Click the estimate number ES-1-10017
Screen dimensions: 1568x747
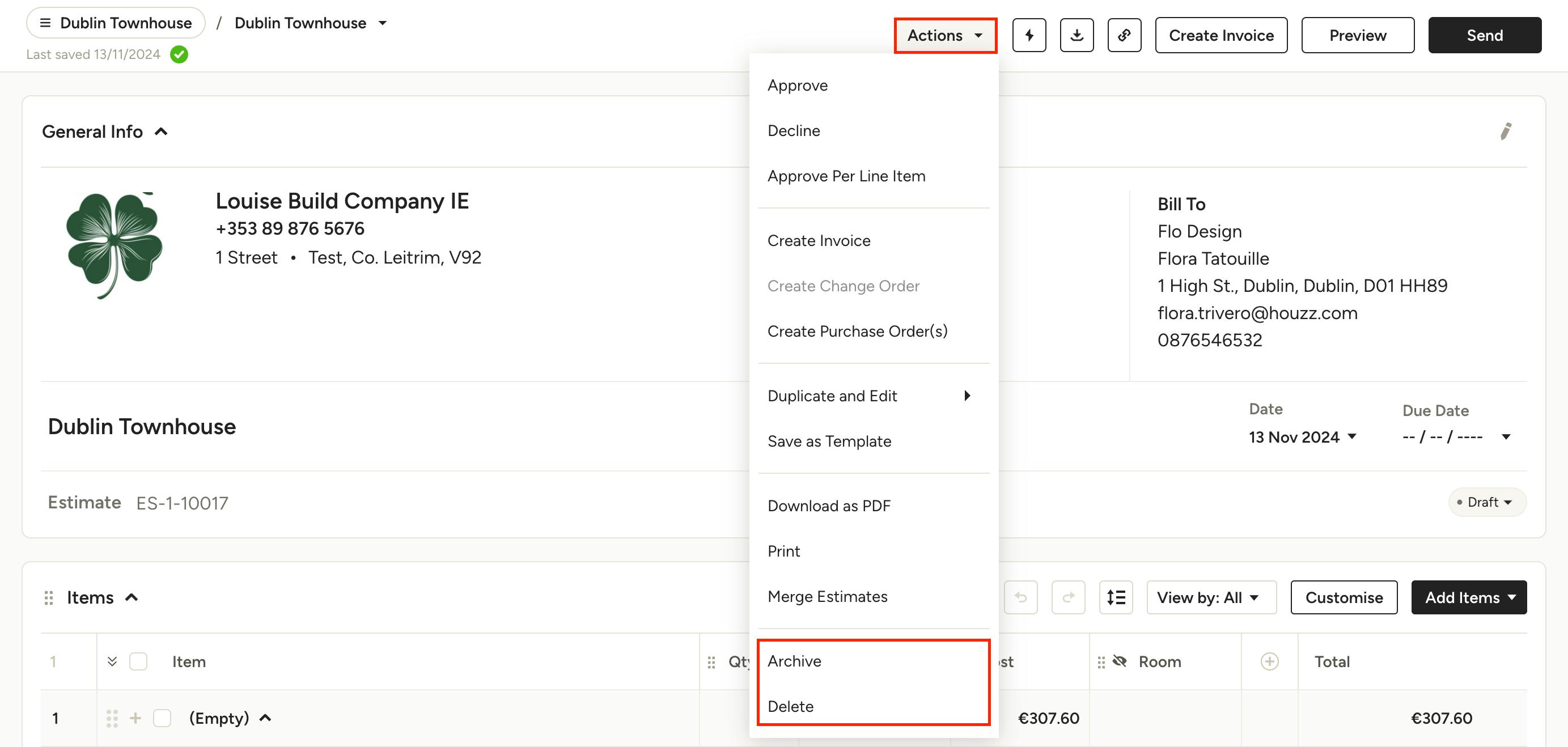coord(182,503)
